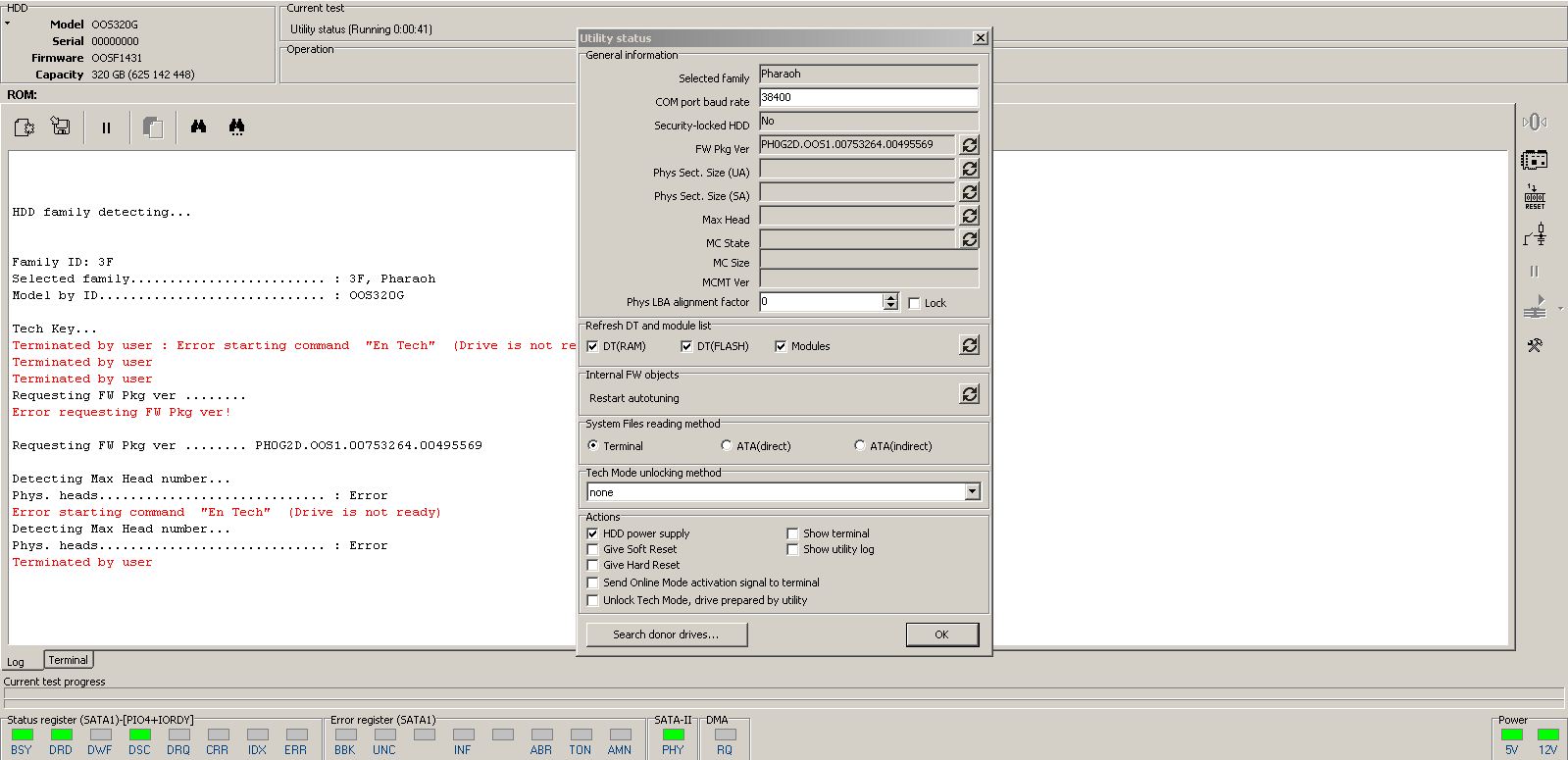Image resolution: width=1568 pixels, height=760 pixels.
Task: Click the Selected family field showing Pharaoh
Action: coord(868,74)
